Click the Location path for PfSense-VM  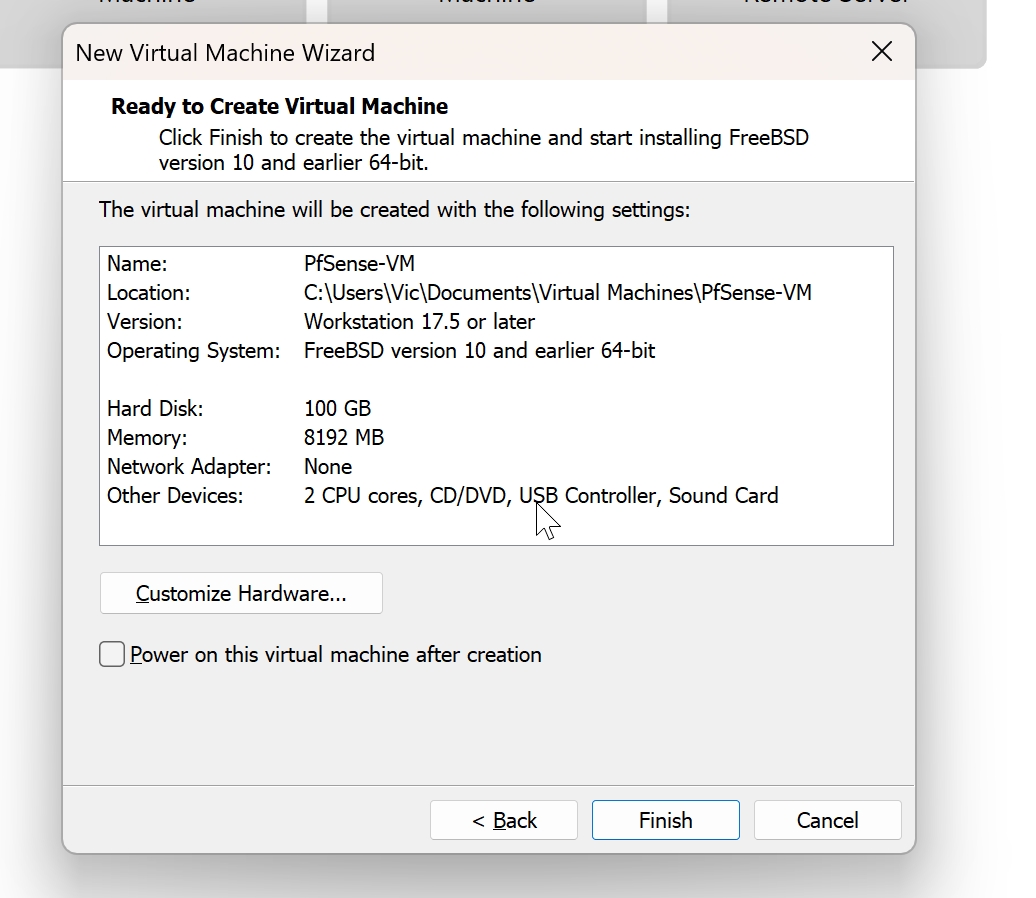tap(558, 293)
